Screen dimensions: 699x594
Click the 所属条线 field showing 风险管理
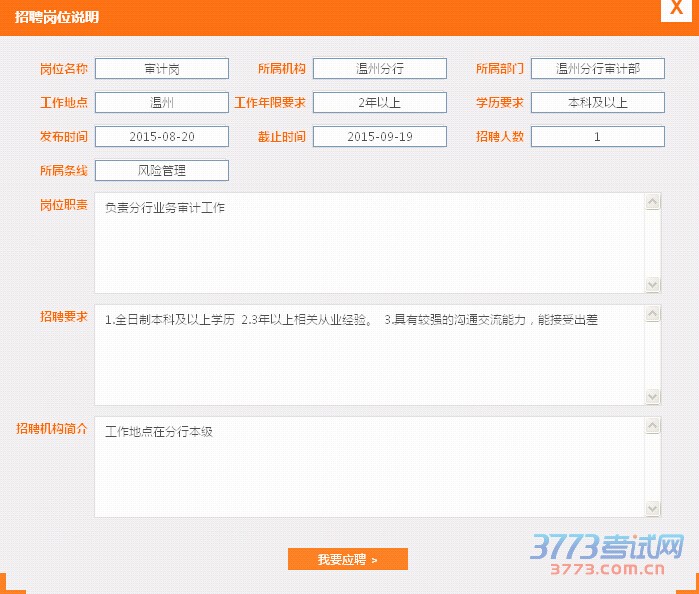162,171
